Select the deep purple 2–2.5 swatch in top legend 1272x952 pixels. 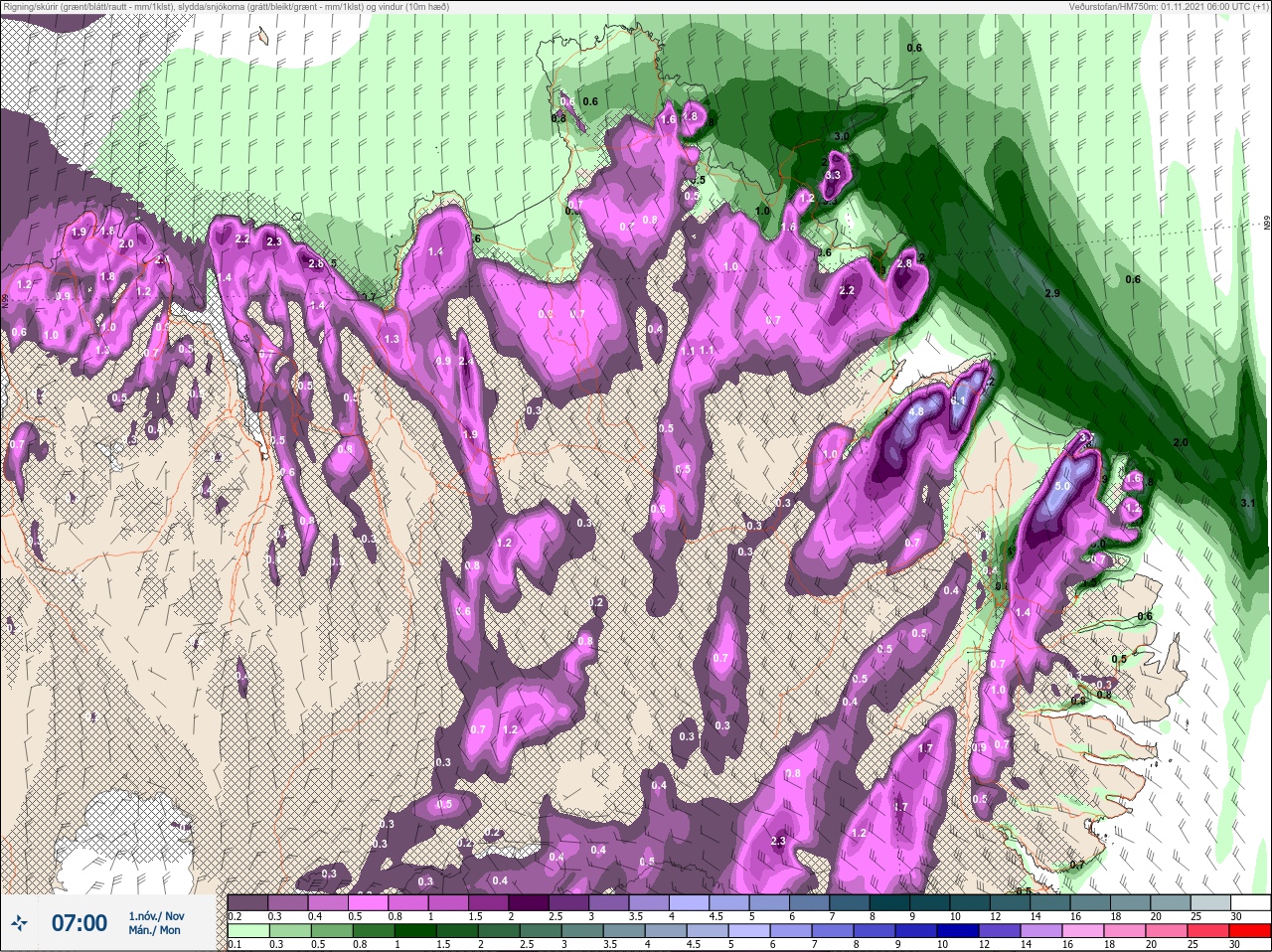(x=530, y=902)
